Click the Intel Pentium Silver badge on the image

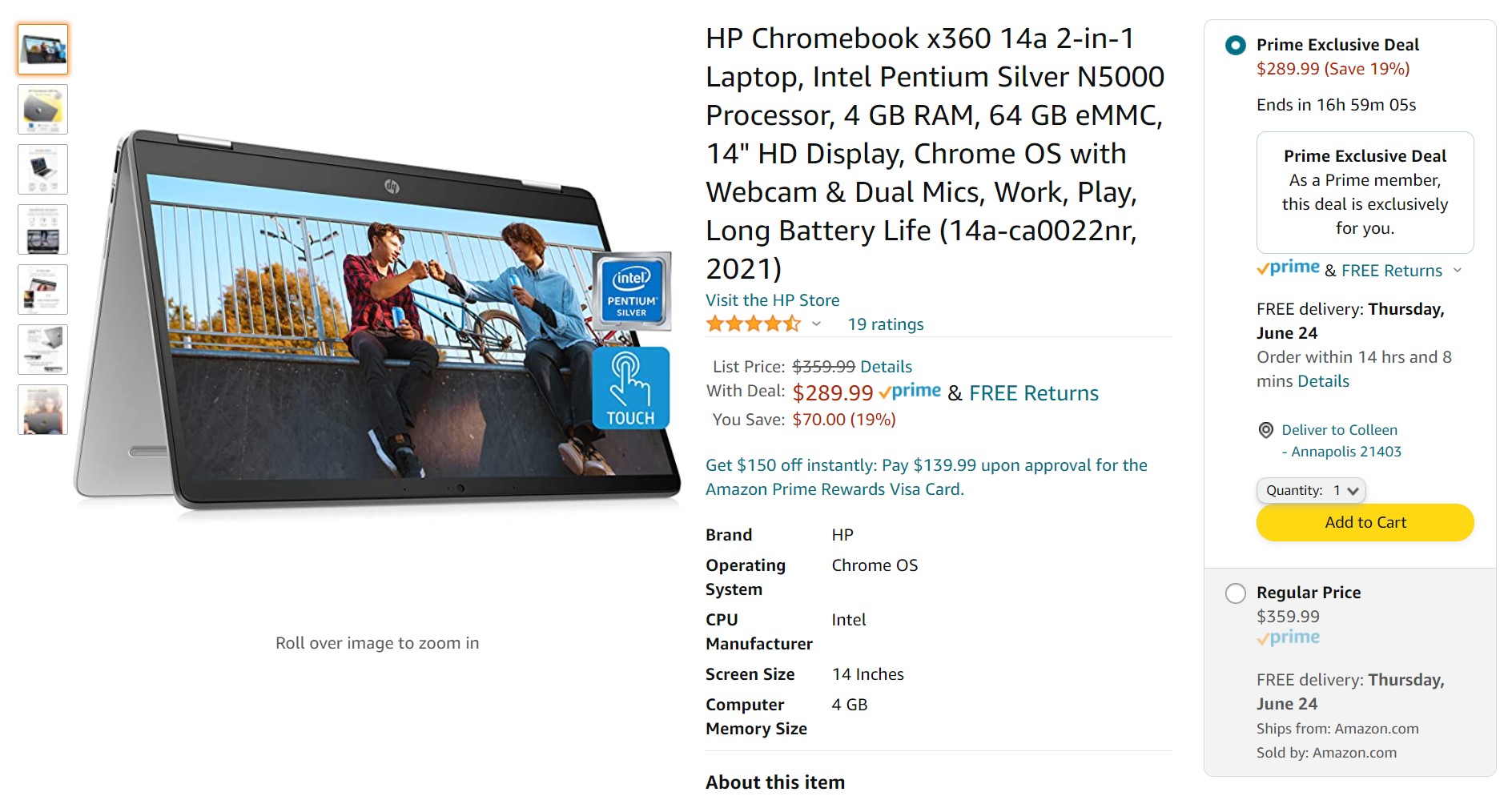point(632,291)
